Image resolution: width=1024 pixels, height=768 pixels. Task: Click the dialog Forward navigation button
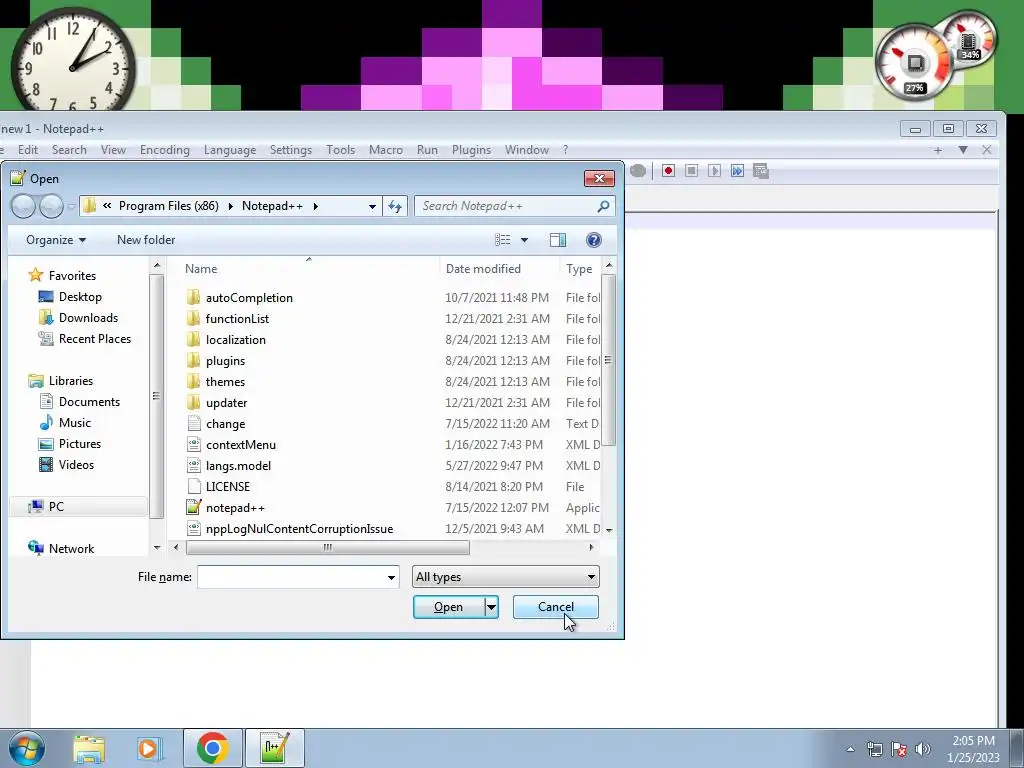[x=52, y=206]
